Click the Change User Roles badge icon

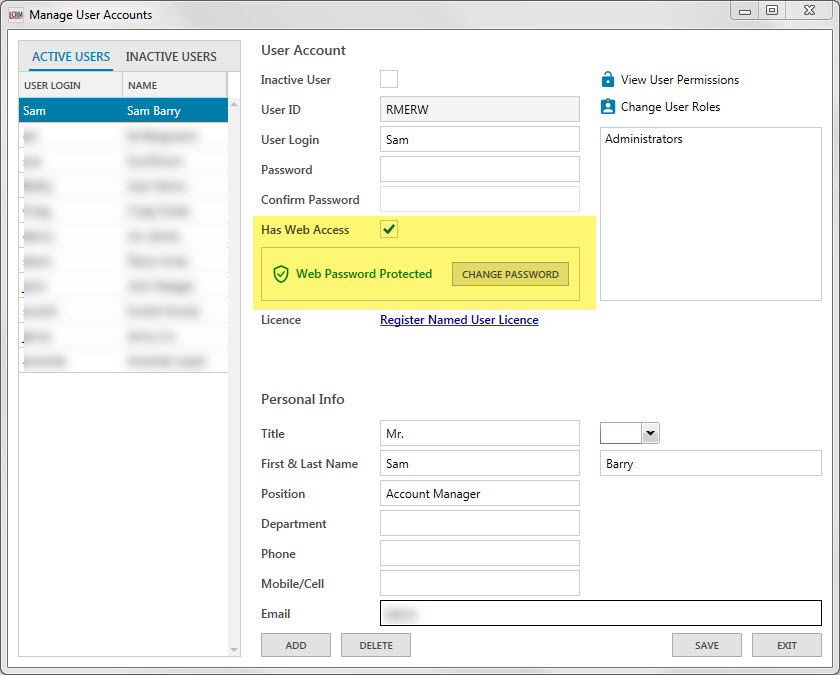607,107
